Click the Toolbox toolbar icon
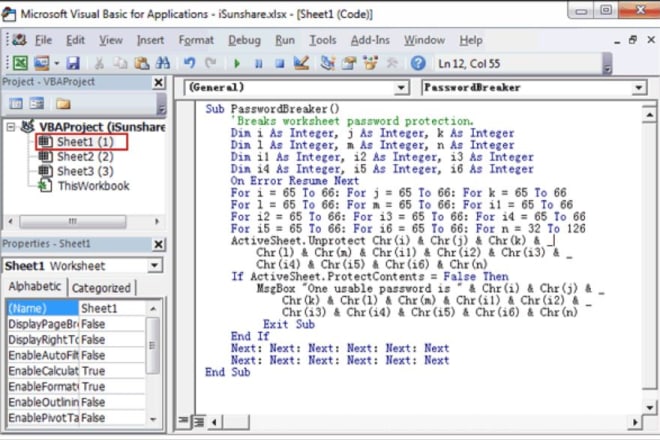Screen dimensions: 660x440 tap(392, 64)
